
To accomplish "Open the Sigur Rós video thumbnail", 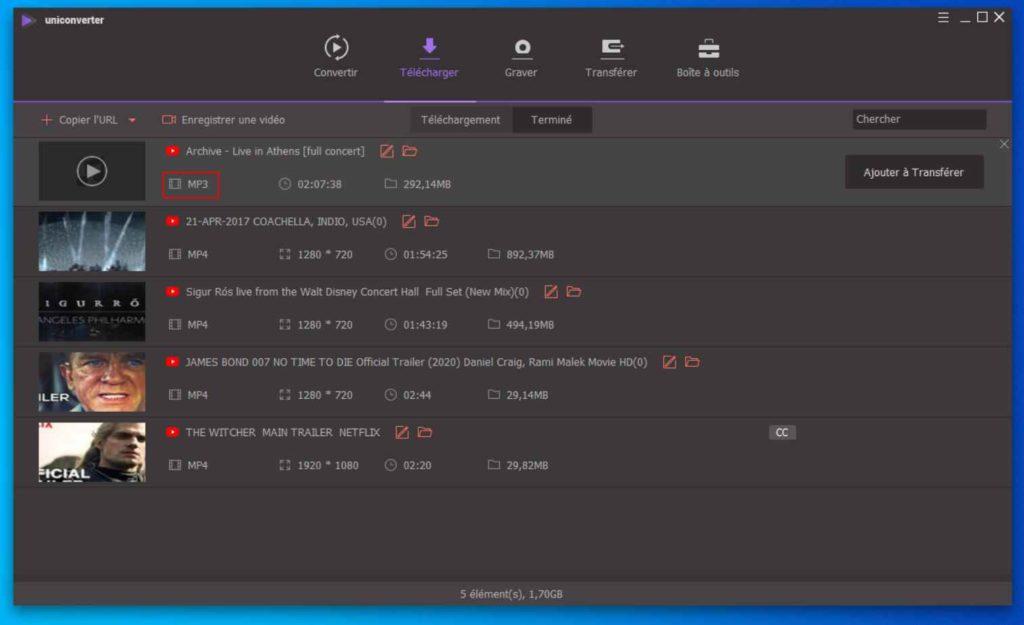I will pos(92,312).
